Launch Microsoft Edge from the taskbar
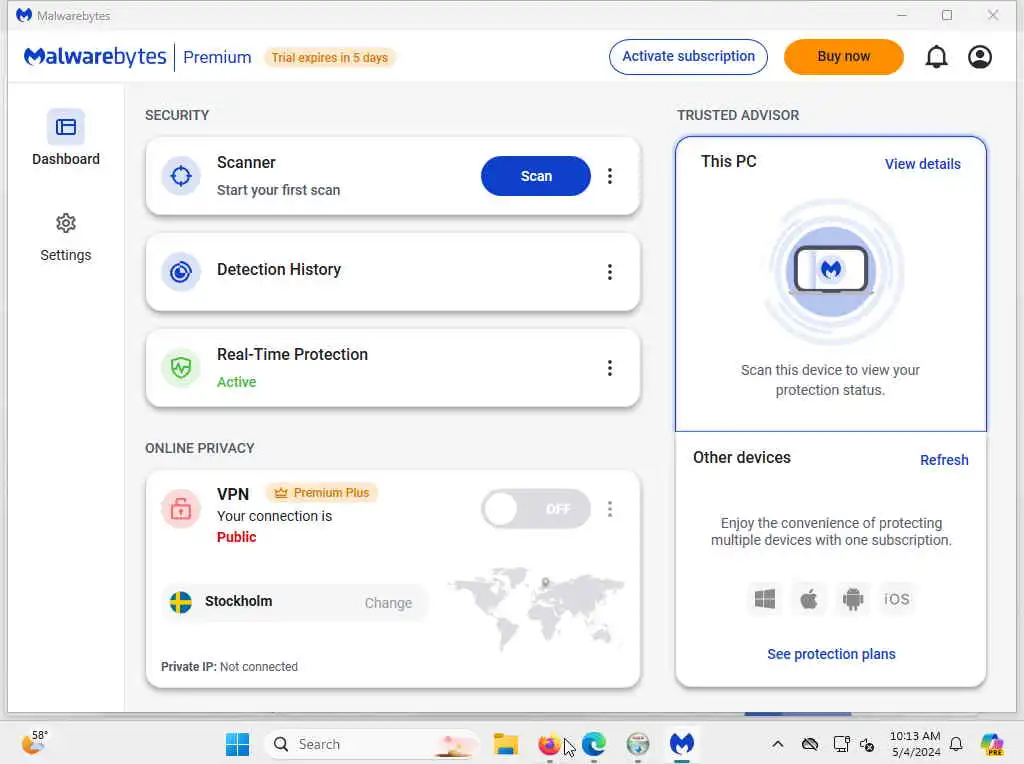This screenshot has height=764, width=1024. [594, 744]
